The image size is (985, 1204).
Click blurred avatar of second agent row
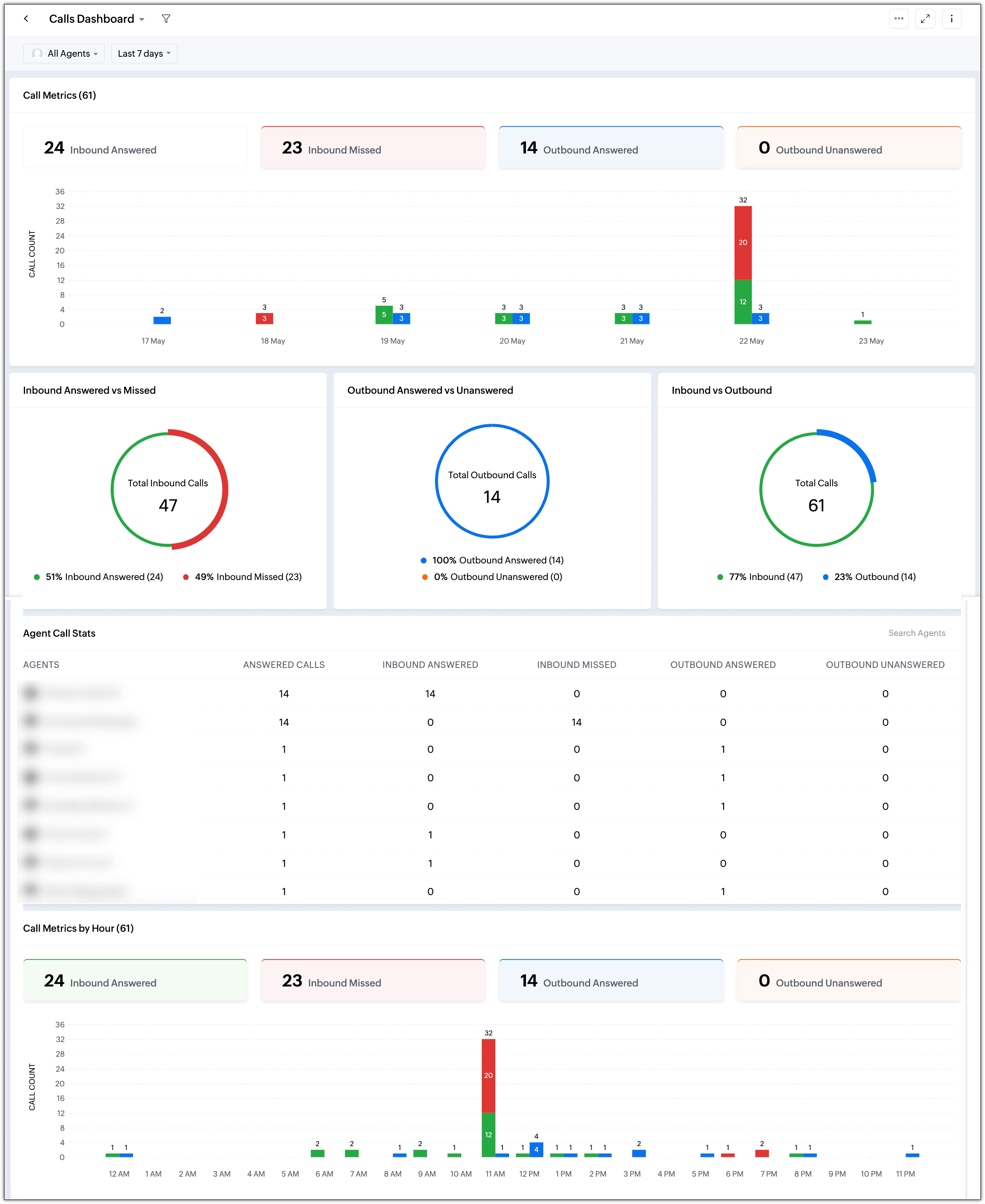pos(31,721)
